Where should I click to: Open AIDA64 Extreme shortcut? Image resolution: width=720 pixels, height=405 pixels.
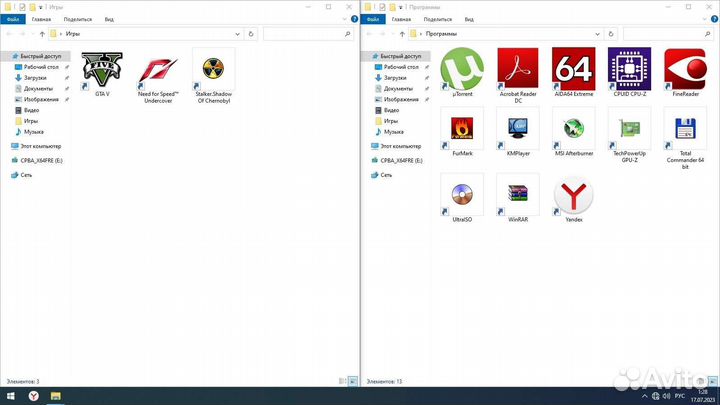pyautogui.click(x=574, y=73)
